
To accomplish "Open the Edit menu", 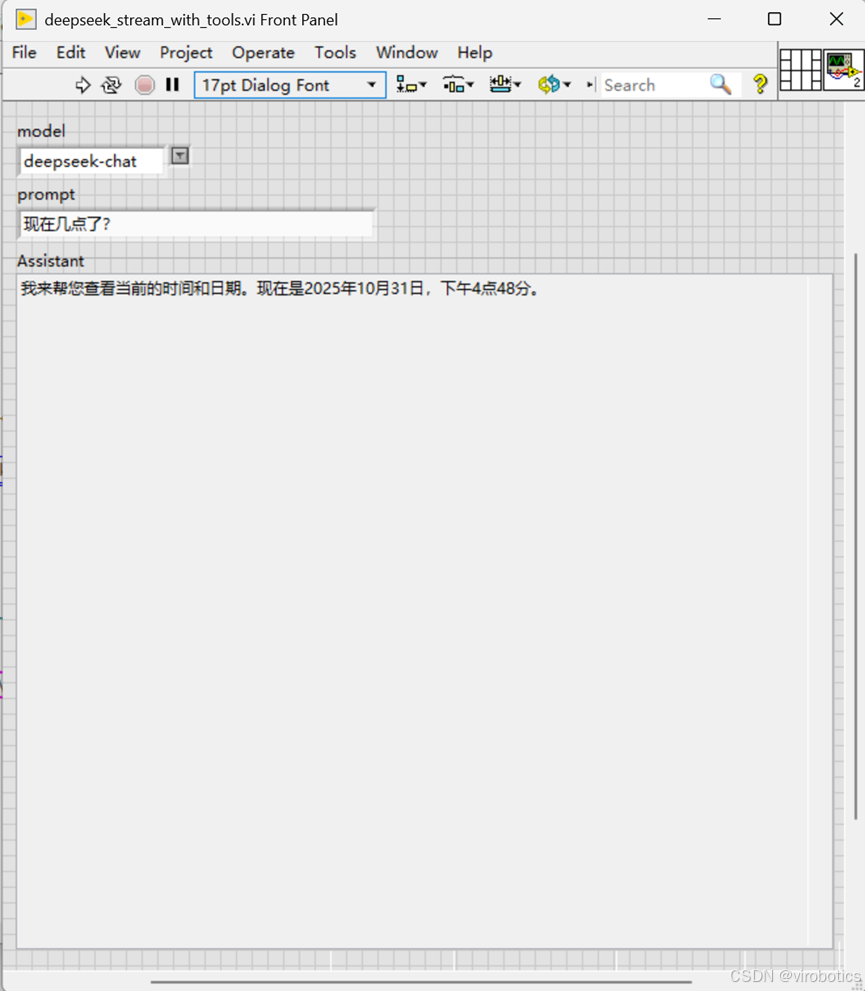I will coord(71,52).
